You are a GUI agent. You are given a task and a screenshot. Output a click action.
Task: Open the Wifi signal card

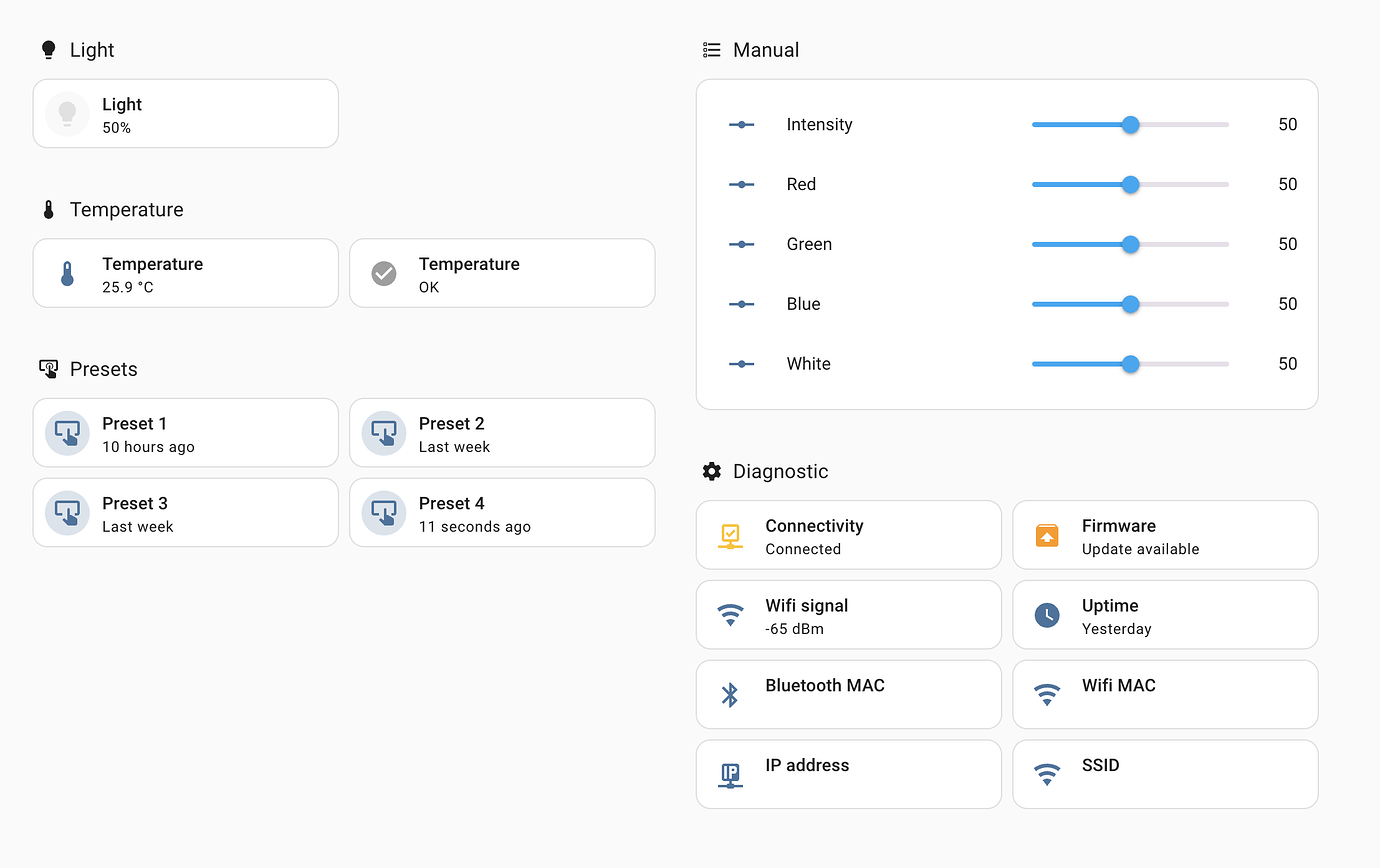click(x=848, y=615)
